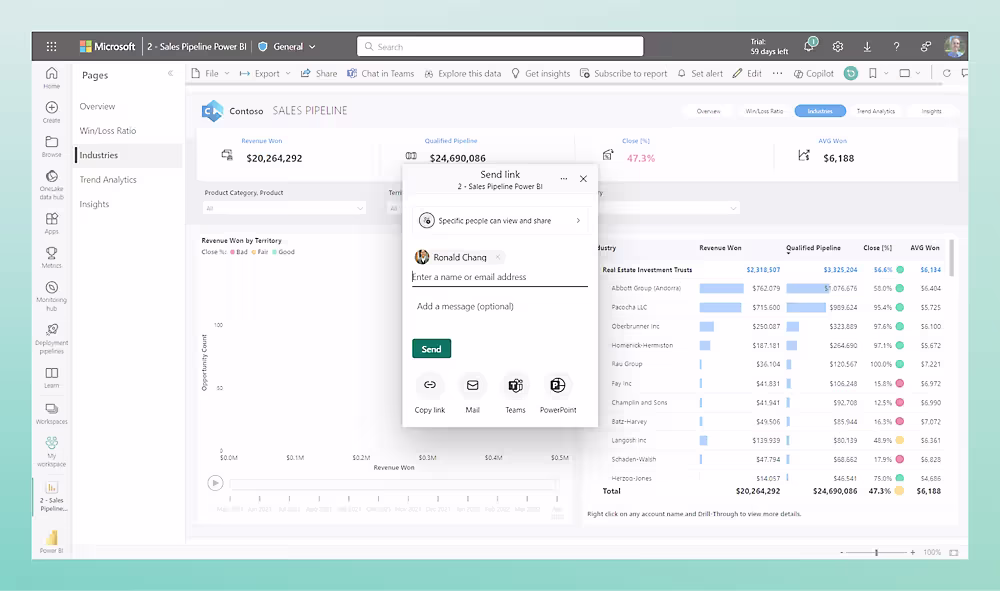
Task: Share to Teams icon
Action: pyautogui.click(x=515, y=385)
